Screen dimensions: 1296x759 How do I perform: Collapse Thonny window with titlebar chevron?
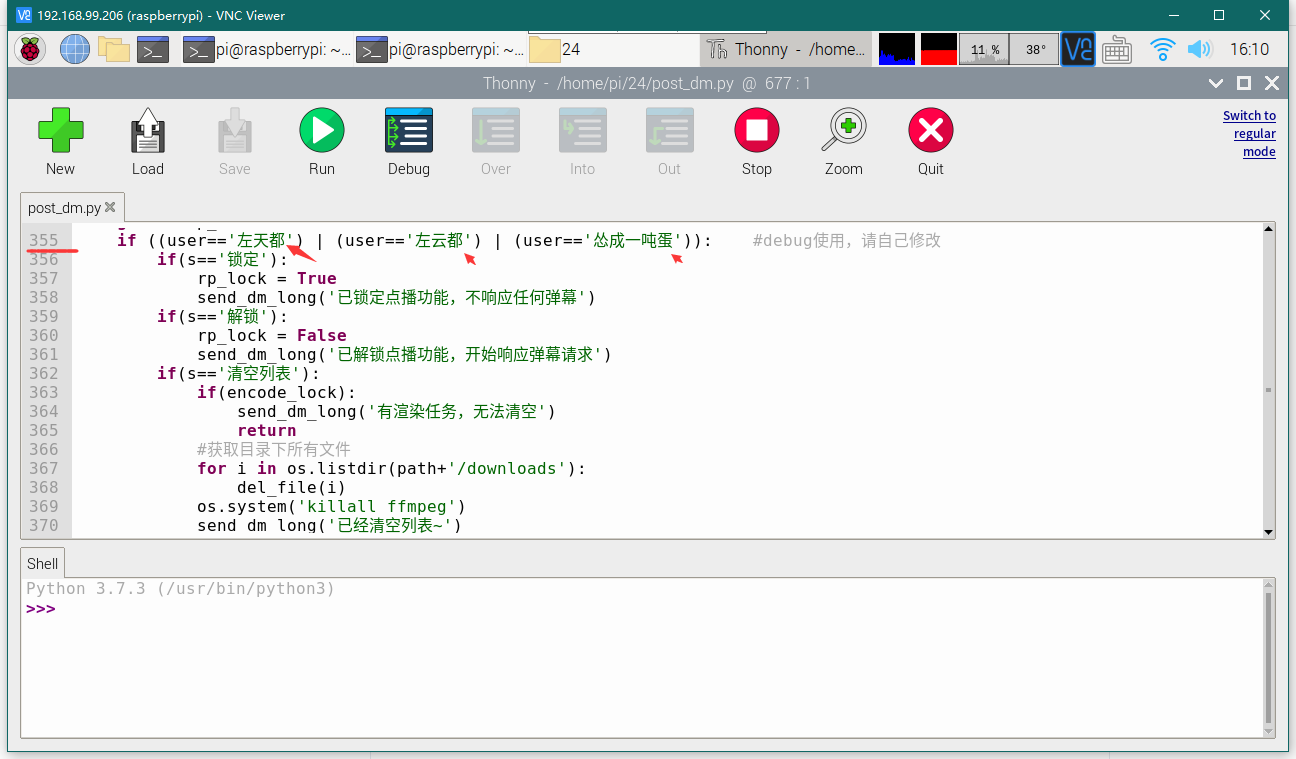(1216, 83)
